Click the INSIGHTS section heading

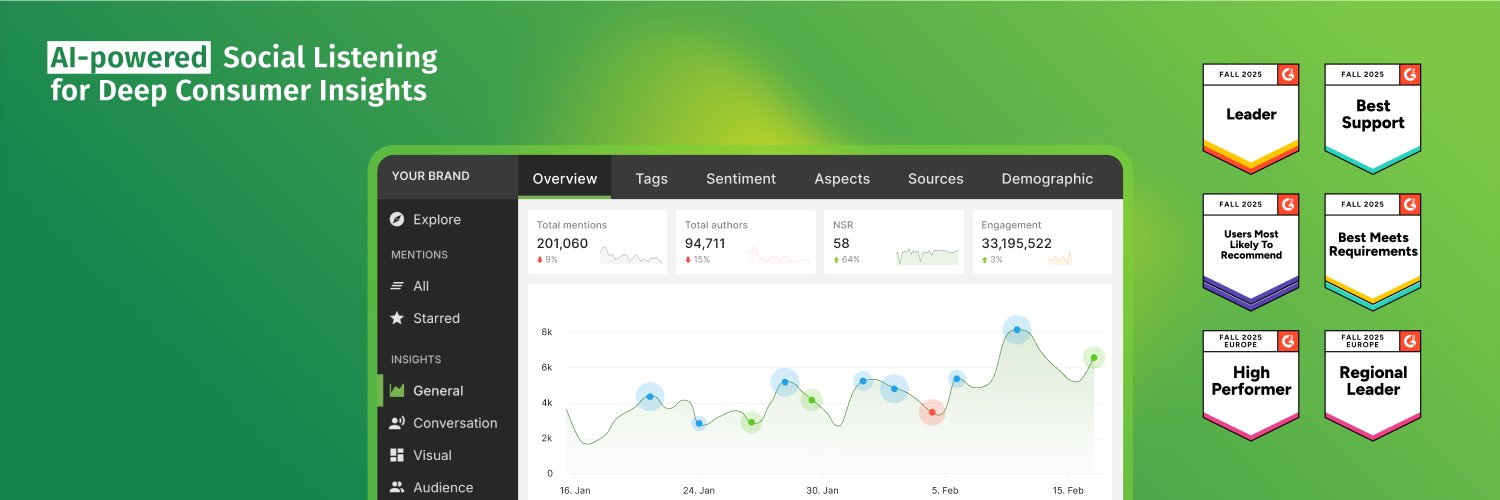click(x=416, y=359)
